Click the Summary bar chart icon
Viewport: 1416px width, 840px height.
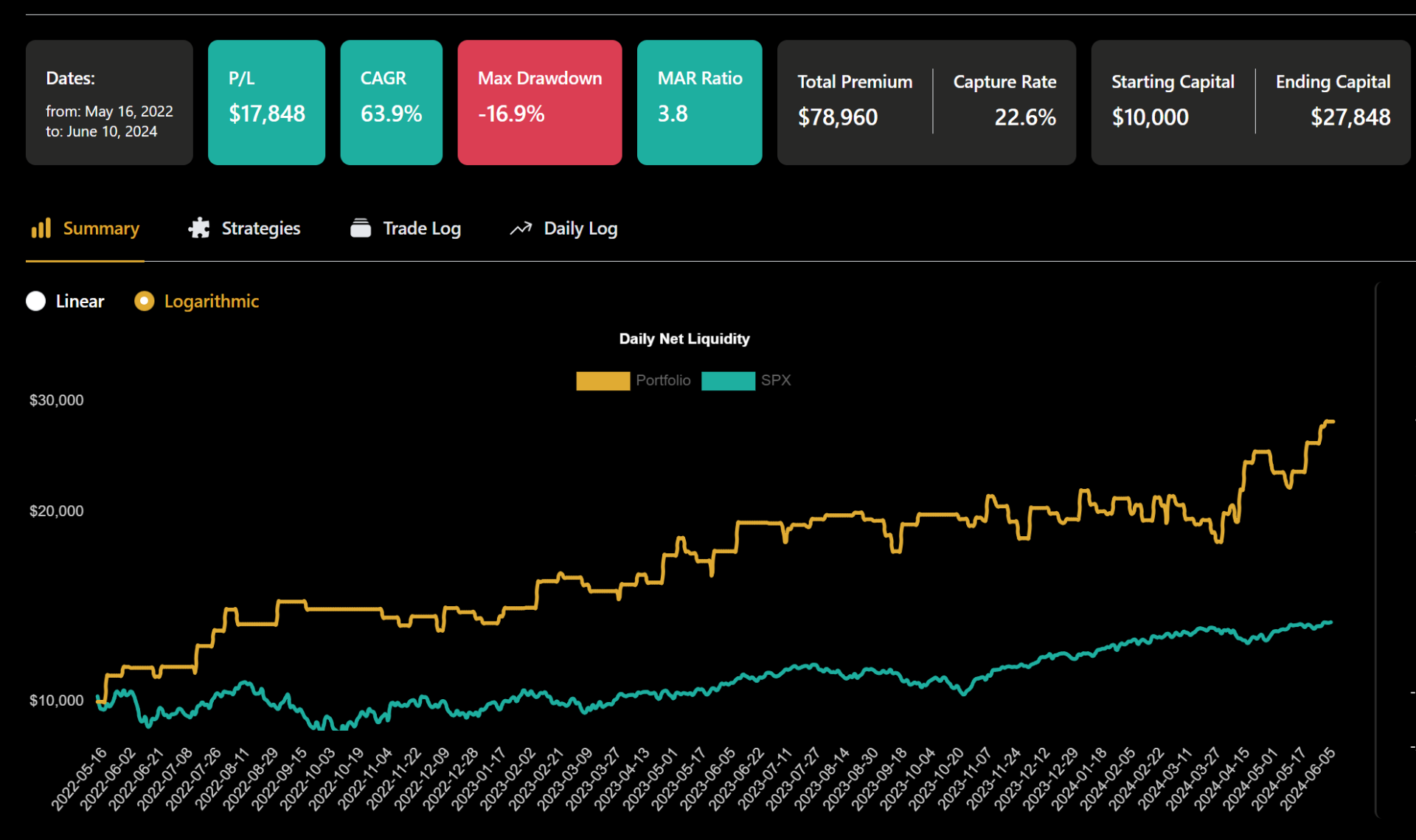point(41,228)
